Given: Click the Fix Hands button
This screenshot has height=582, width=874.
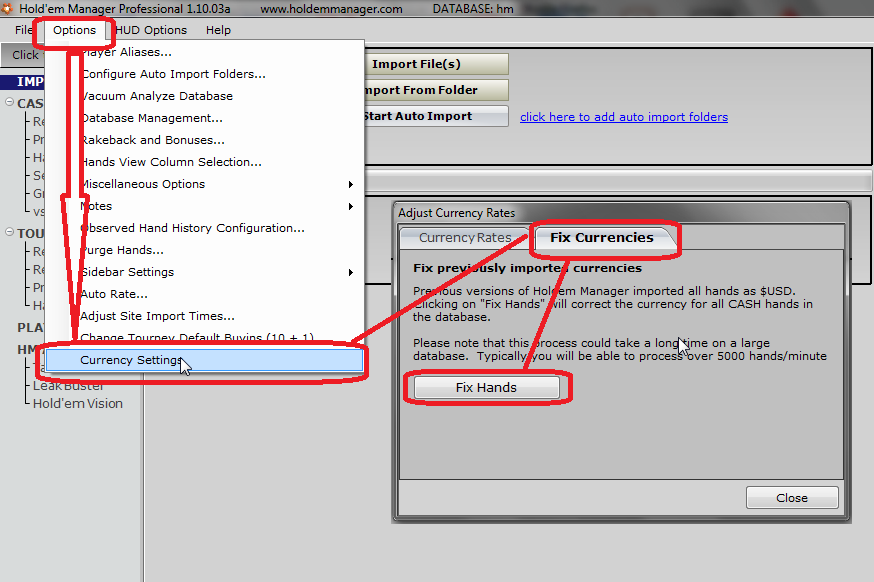Looking at the screenshot, I should pos(487,387).
